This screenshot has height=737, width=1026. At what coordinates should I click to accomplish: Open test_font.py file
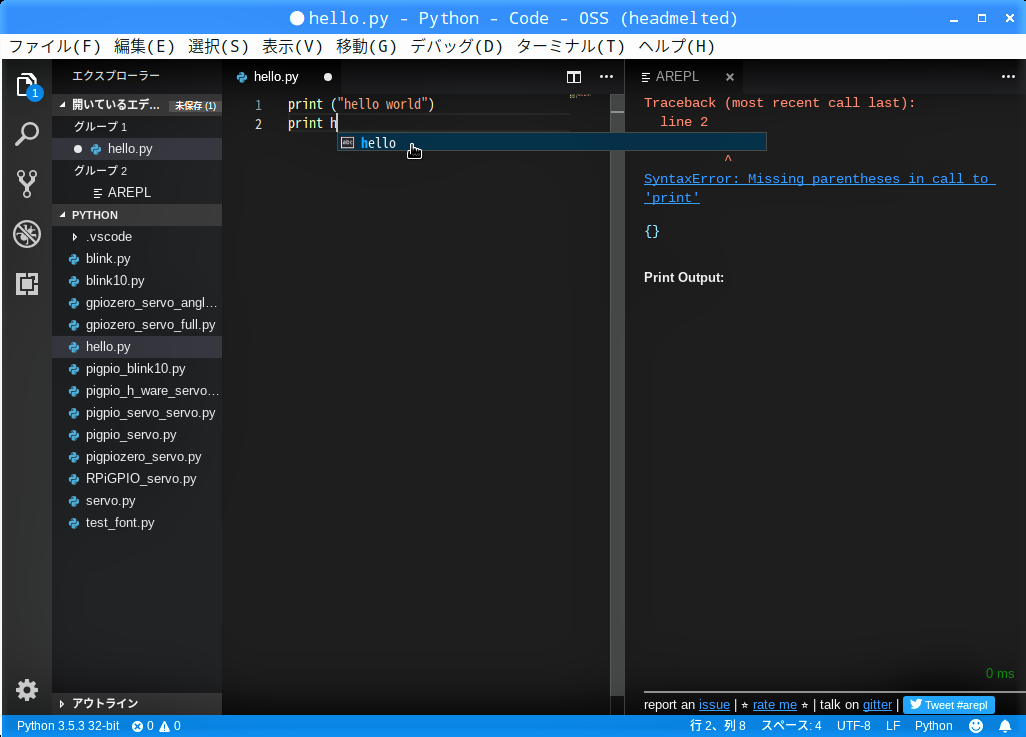tap(137, 523)
